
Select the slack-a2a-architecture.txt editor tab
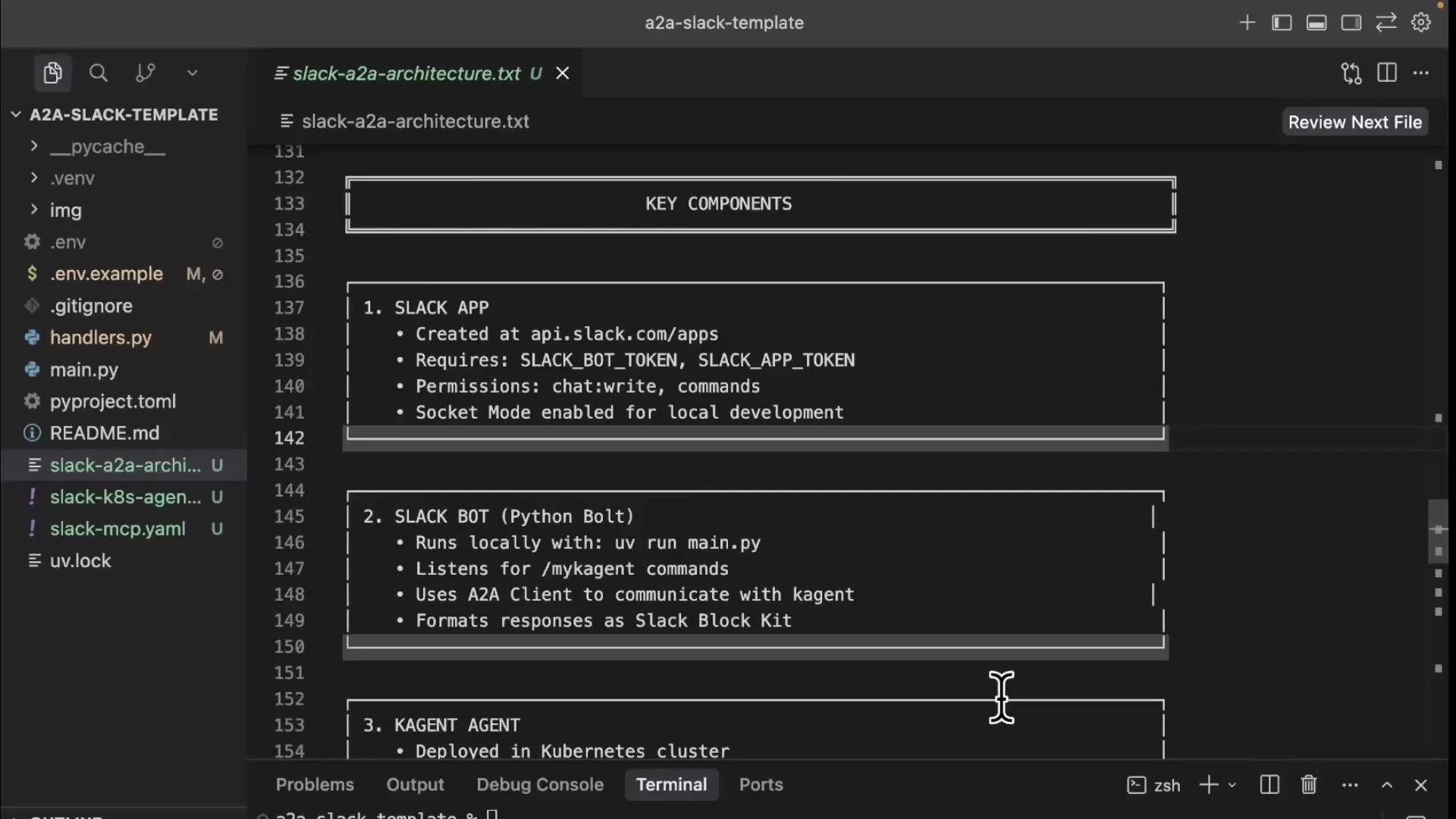click(x=408, y=74)
